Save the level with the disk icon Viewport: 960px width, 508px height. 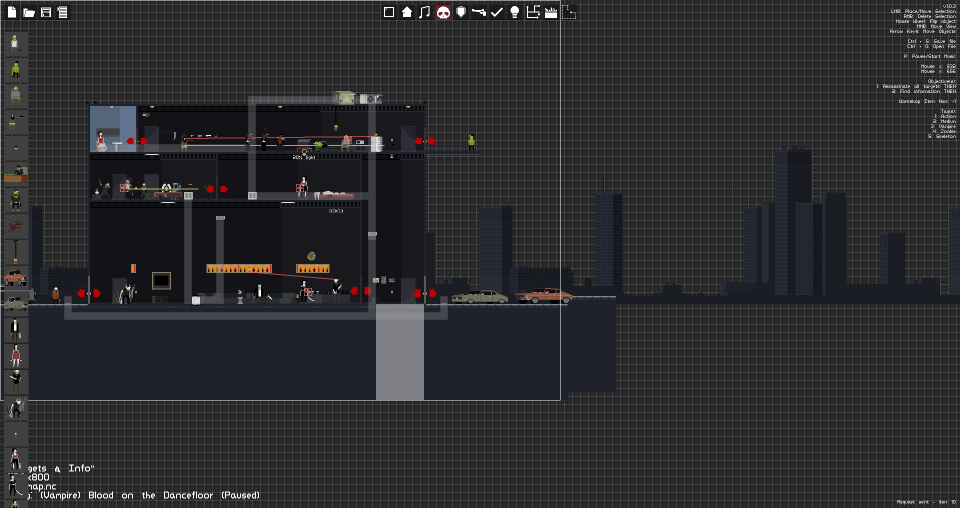pyautogui.click(x=46, y=12)
